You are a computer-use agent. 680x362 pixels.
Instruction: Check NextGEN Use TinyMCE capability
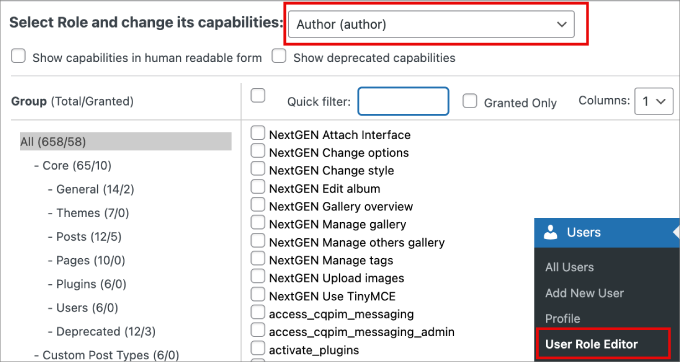tap(258, 294)
